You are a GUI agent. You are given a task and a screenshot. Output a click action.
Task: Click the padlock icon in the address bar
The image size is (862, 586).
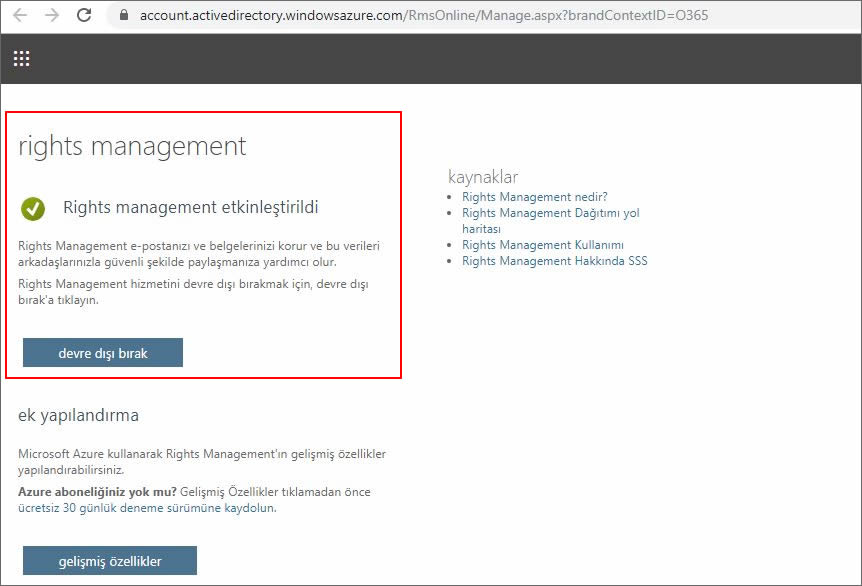pos(124,15)
